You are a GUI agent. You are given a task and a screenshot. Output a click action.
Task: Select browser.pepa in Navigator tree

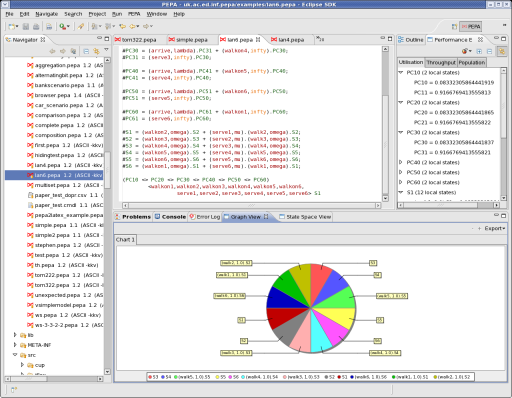click(x=65, y=95)
